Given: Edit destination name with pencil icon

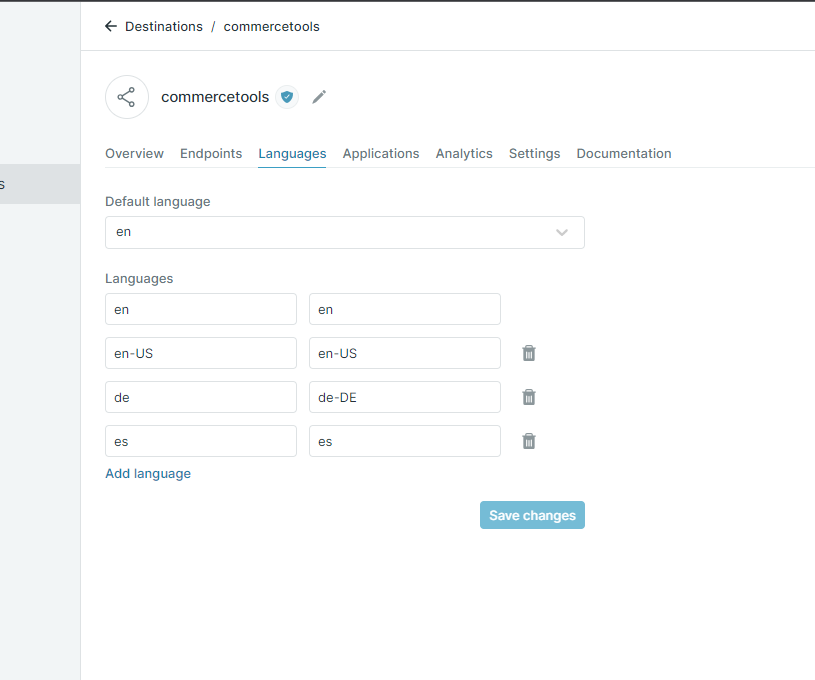Looking at the screenshot, I should (x=319, y=97).
